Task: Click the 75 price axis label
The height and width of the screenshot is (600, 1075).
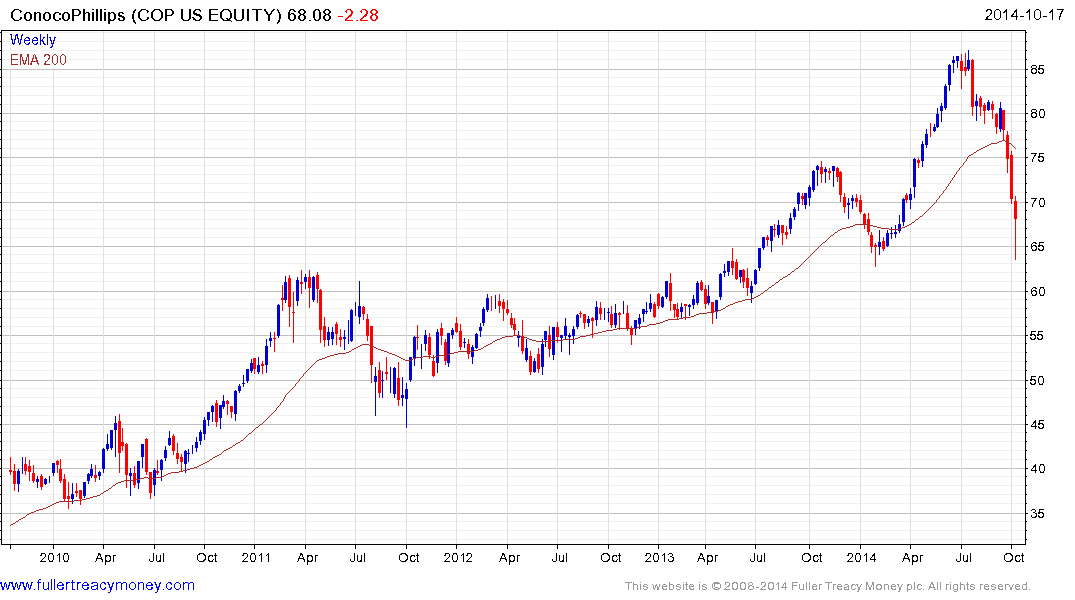Action: pyautogui.click(x=1037, y=158)
